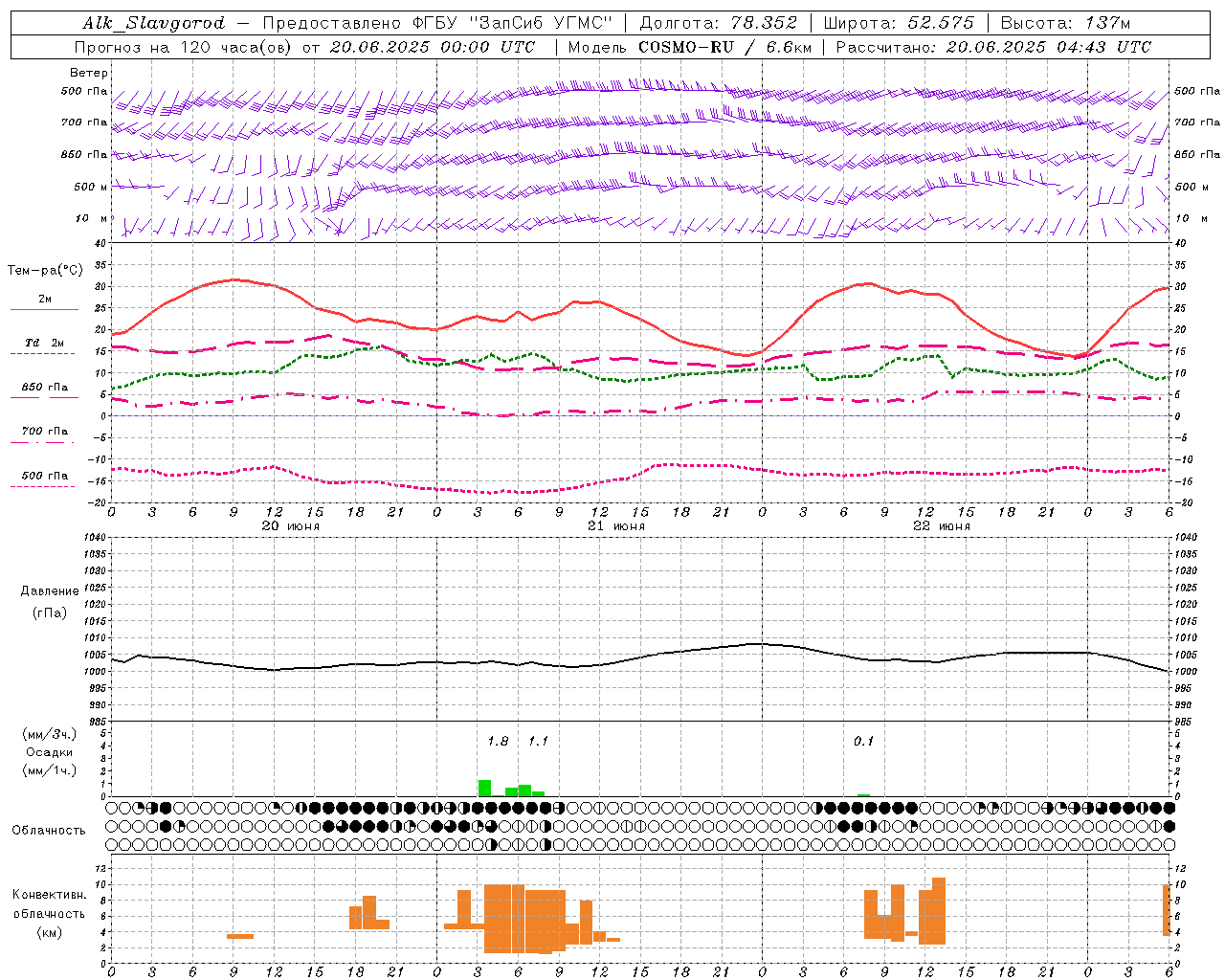This screenshot has height=980, width=1225.
Task: Click the Ветер wind panel label
Action: (x=89, y=73)
